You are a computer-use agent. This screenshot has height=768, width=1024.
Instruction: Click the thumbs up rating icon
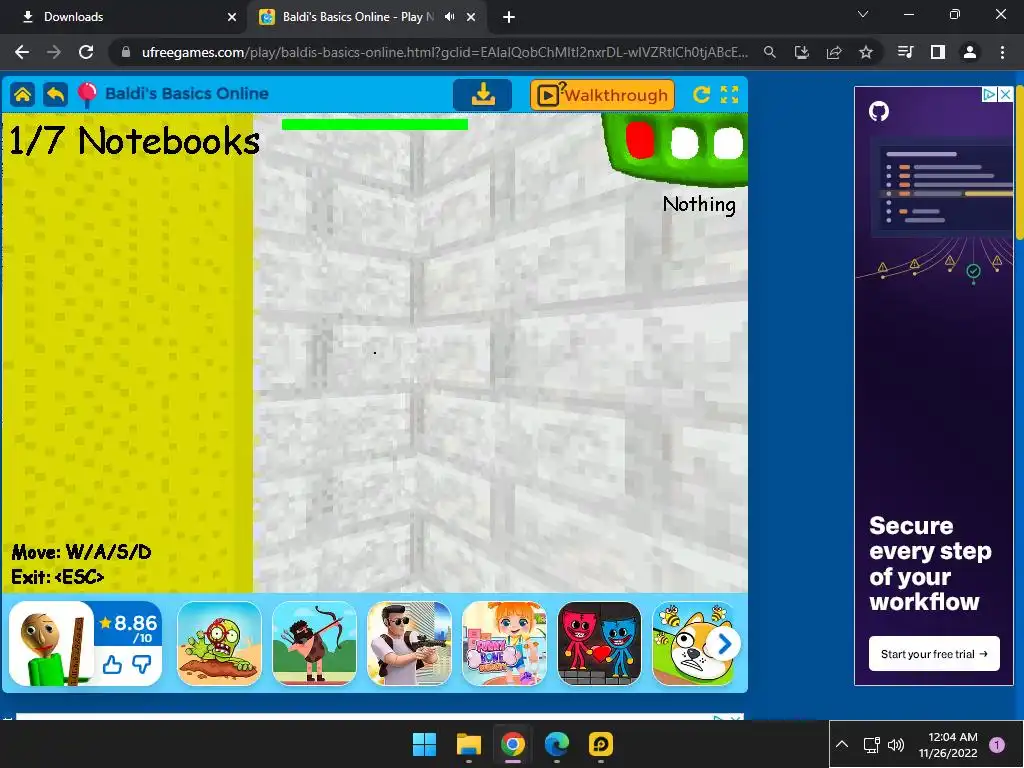pos(112,664)
